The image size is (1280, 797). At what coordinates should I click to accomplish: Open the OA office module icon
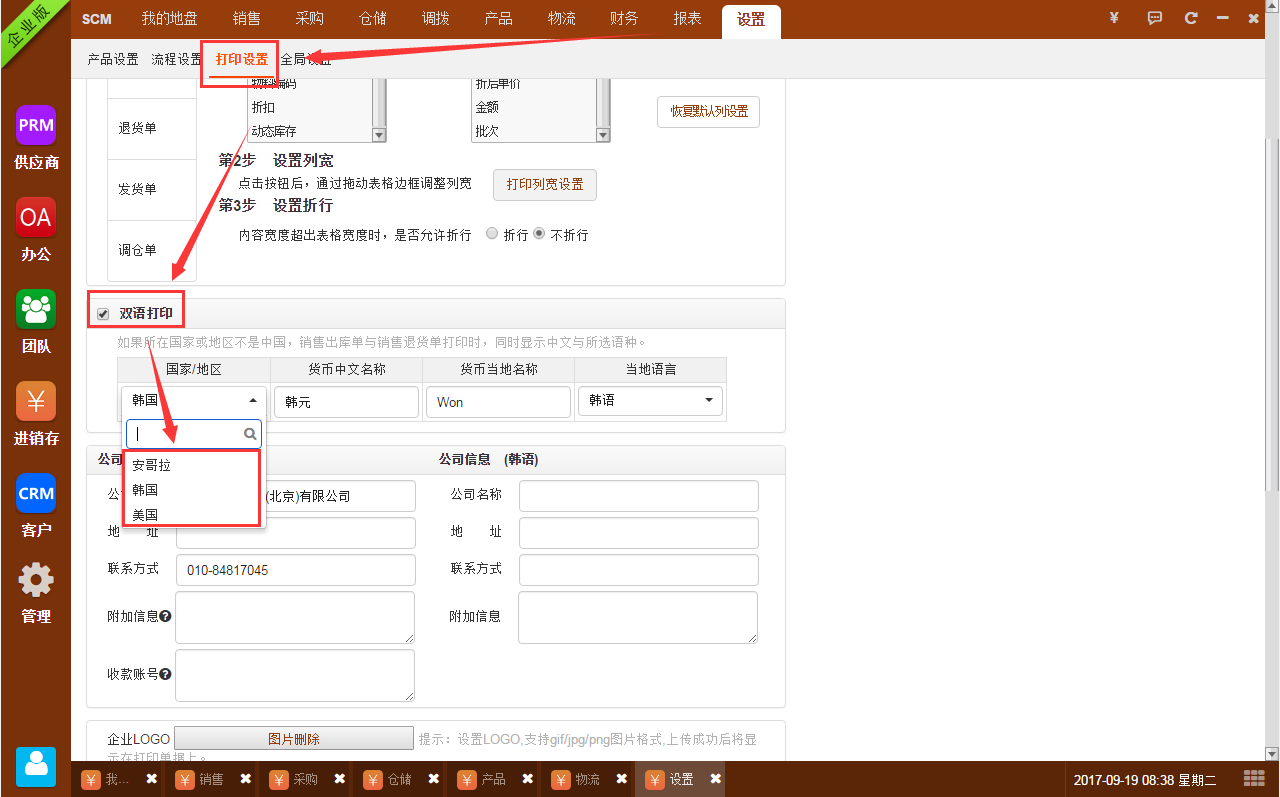(x=36, y=217)
